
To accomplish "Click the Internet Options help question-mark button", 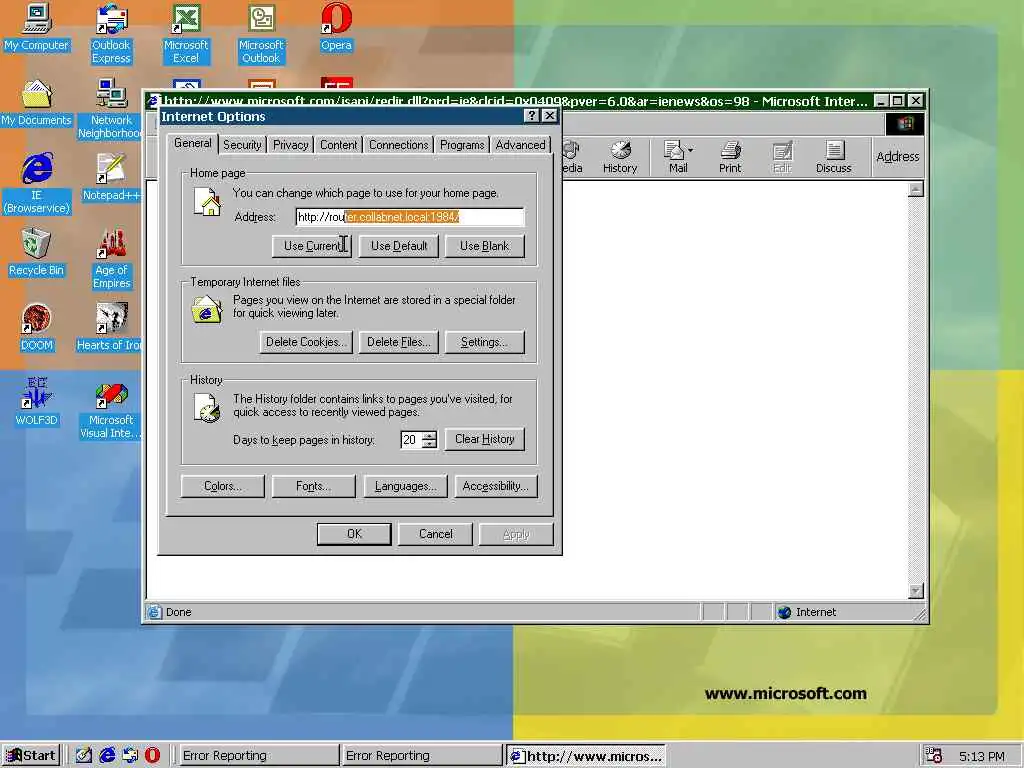I will pos(532,116).
